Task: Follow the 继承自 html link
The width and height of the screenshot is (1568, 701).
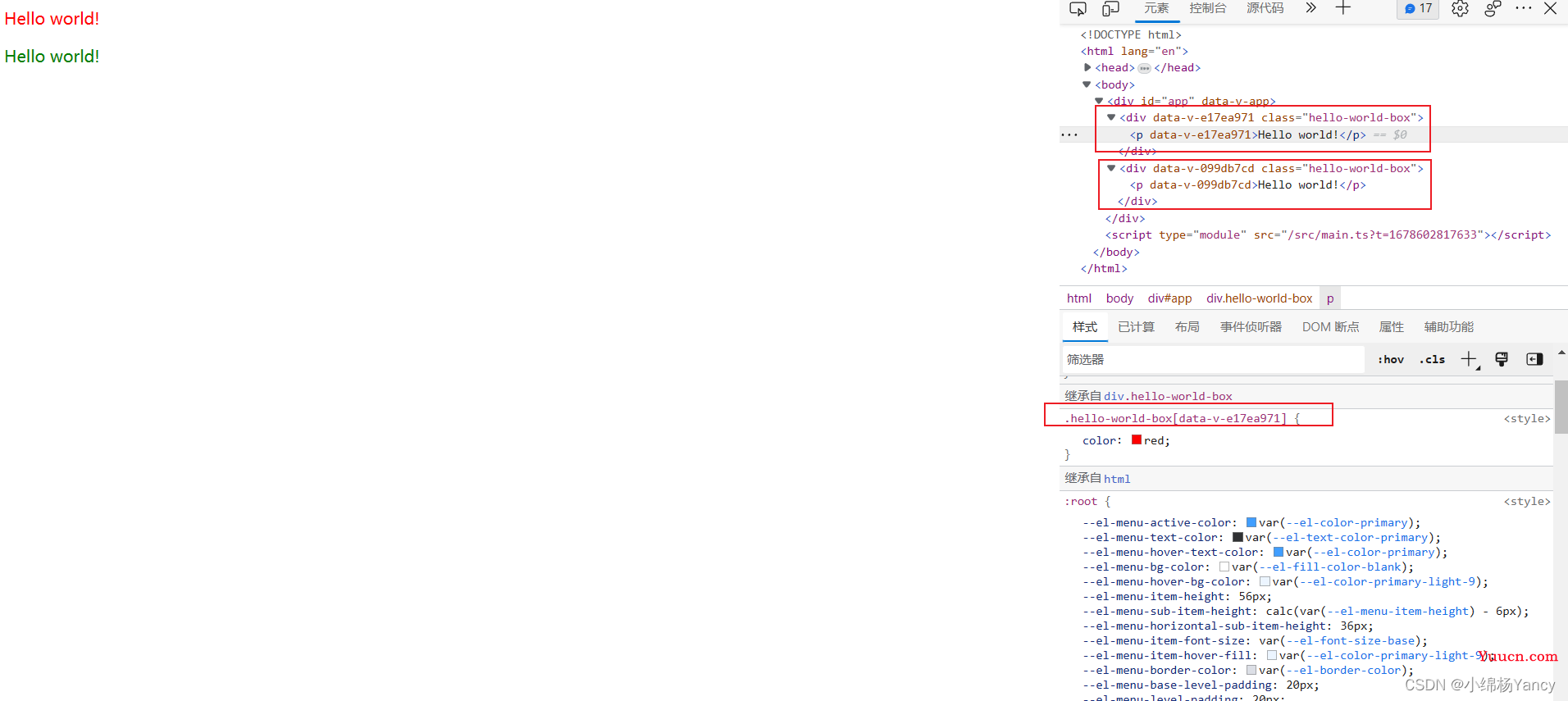Action: (1117, 479)
